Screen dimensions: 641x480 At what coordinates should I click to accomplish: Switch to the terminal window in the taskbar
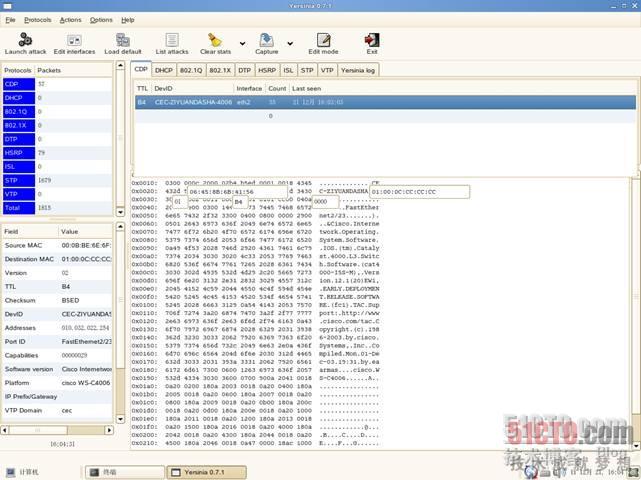click(x=125, y=472)
